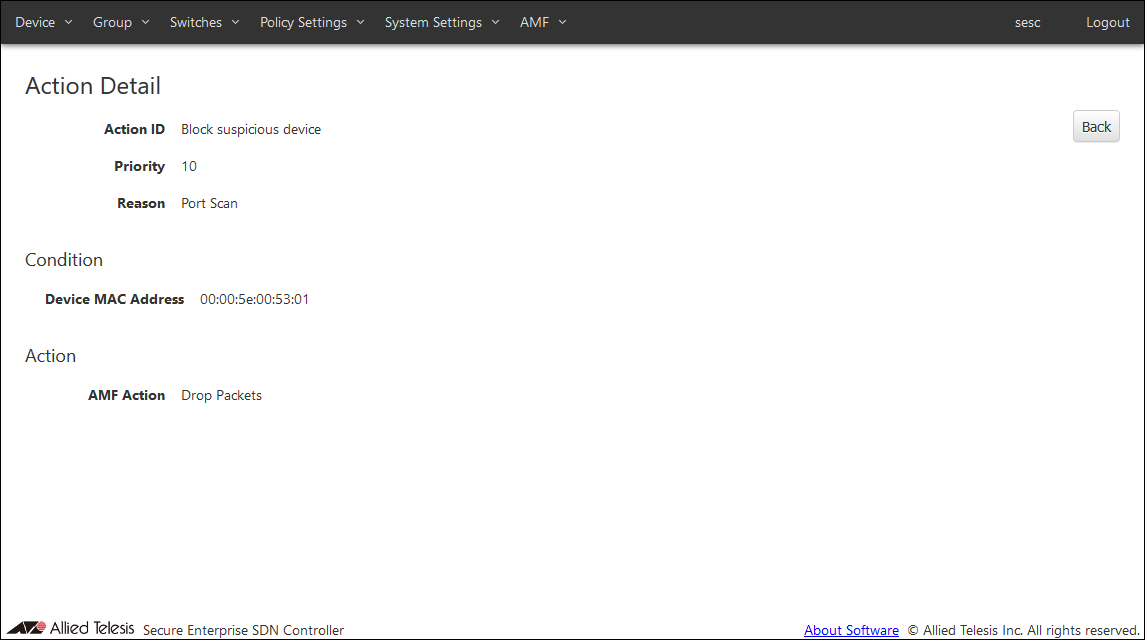The height and width of the screenshot is (640, 1145).
Task: Log out using the Logout link
Action: pos(1107,22)
